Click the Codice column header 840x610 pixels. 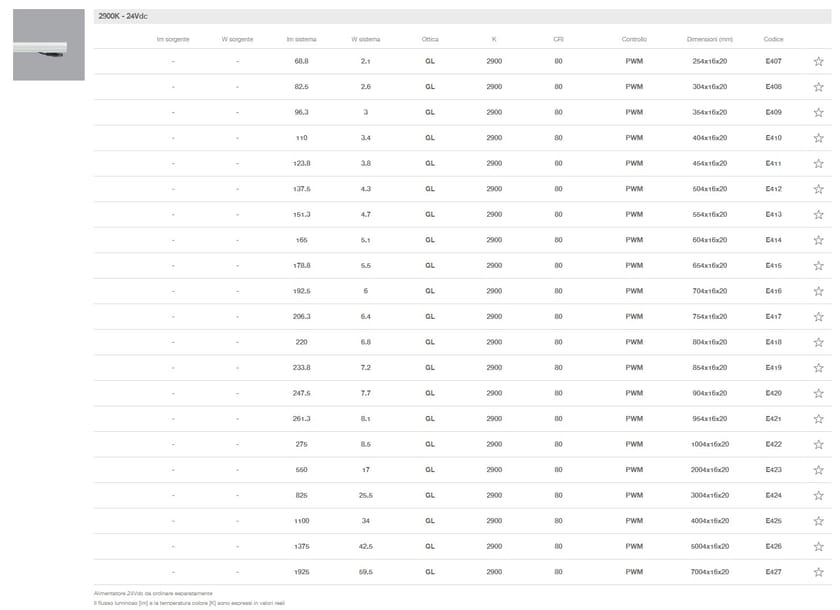773,39
